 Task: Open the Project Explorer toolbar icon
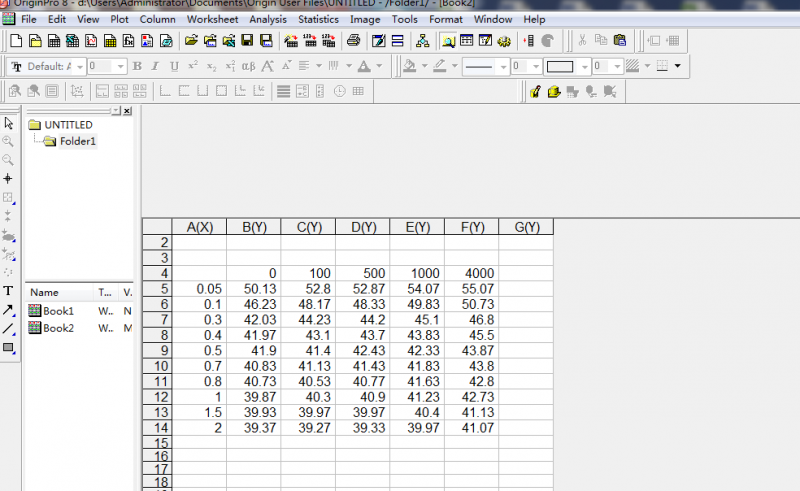click(x=448, y=41)
